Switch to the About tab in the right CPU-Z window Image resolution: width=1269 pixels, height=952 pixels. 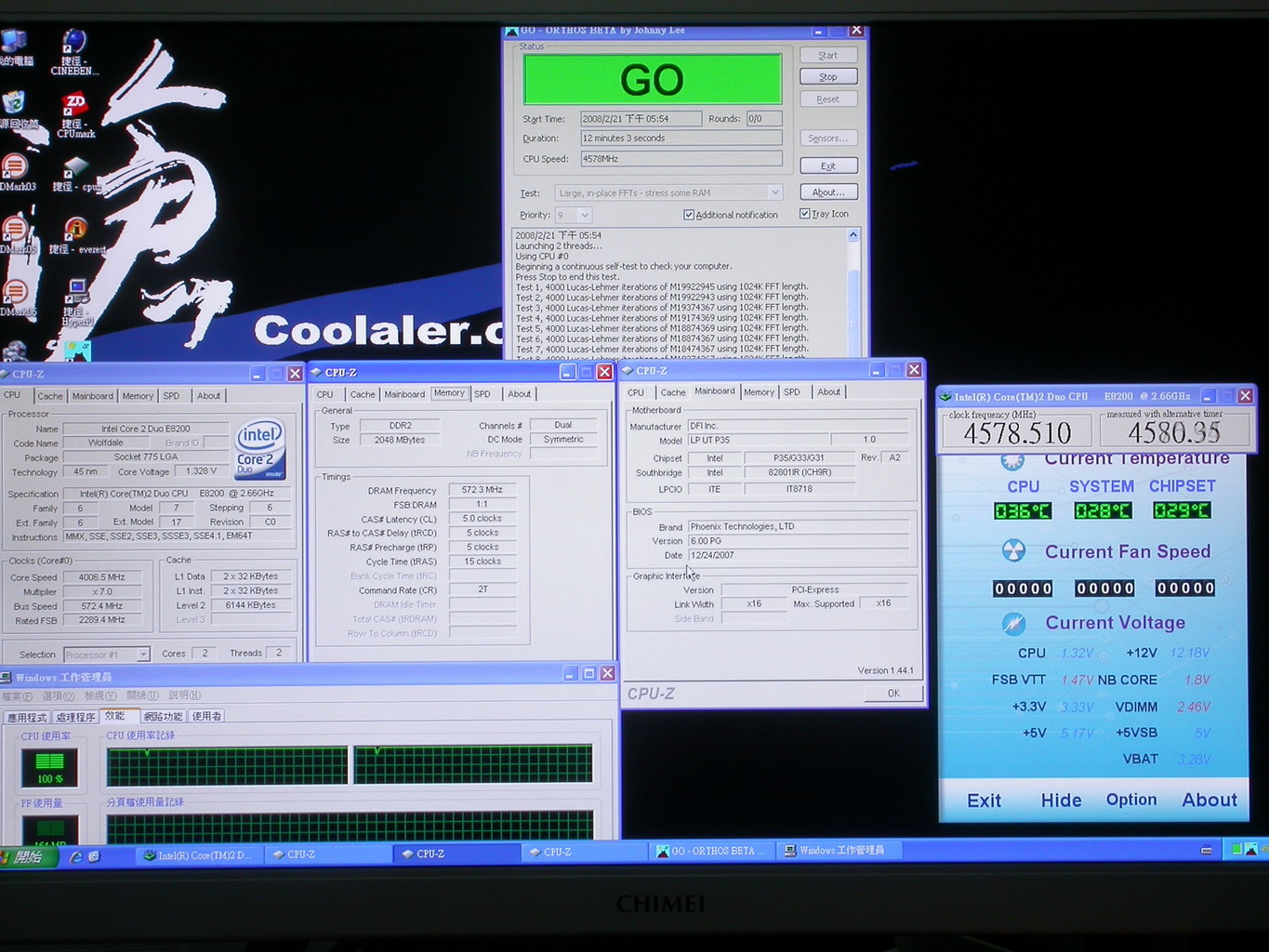[x=828, y=392]
